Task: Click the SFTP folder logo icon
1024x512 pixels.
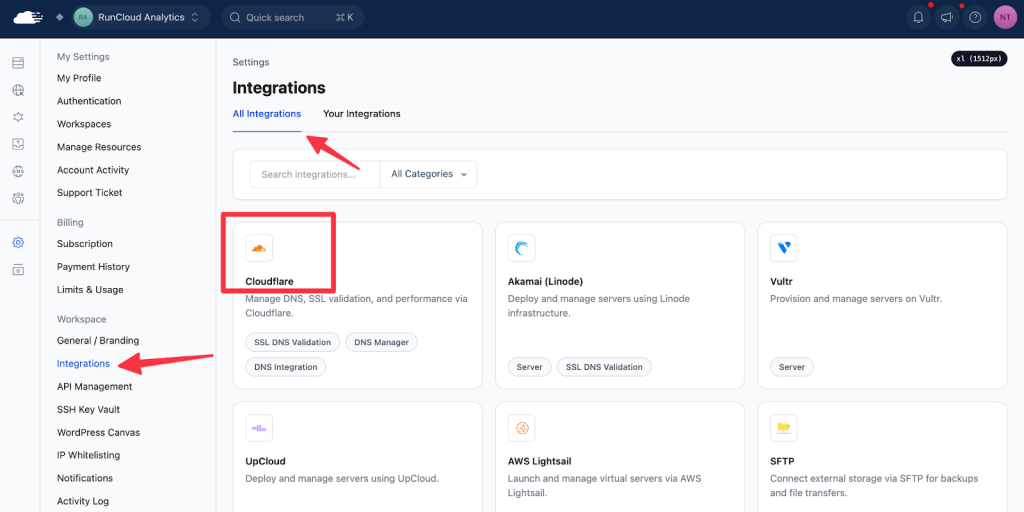Action: tap(784, 428)
